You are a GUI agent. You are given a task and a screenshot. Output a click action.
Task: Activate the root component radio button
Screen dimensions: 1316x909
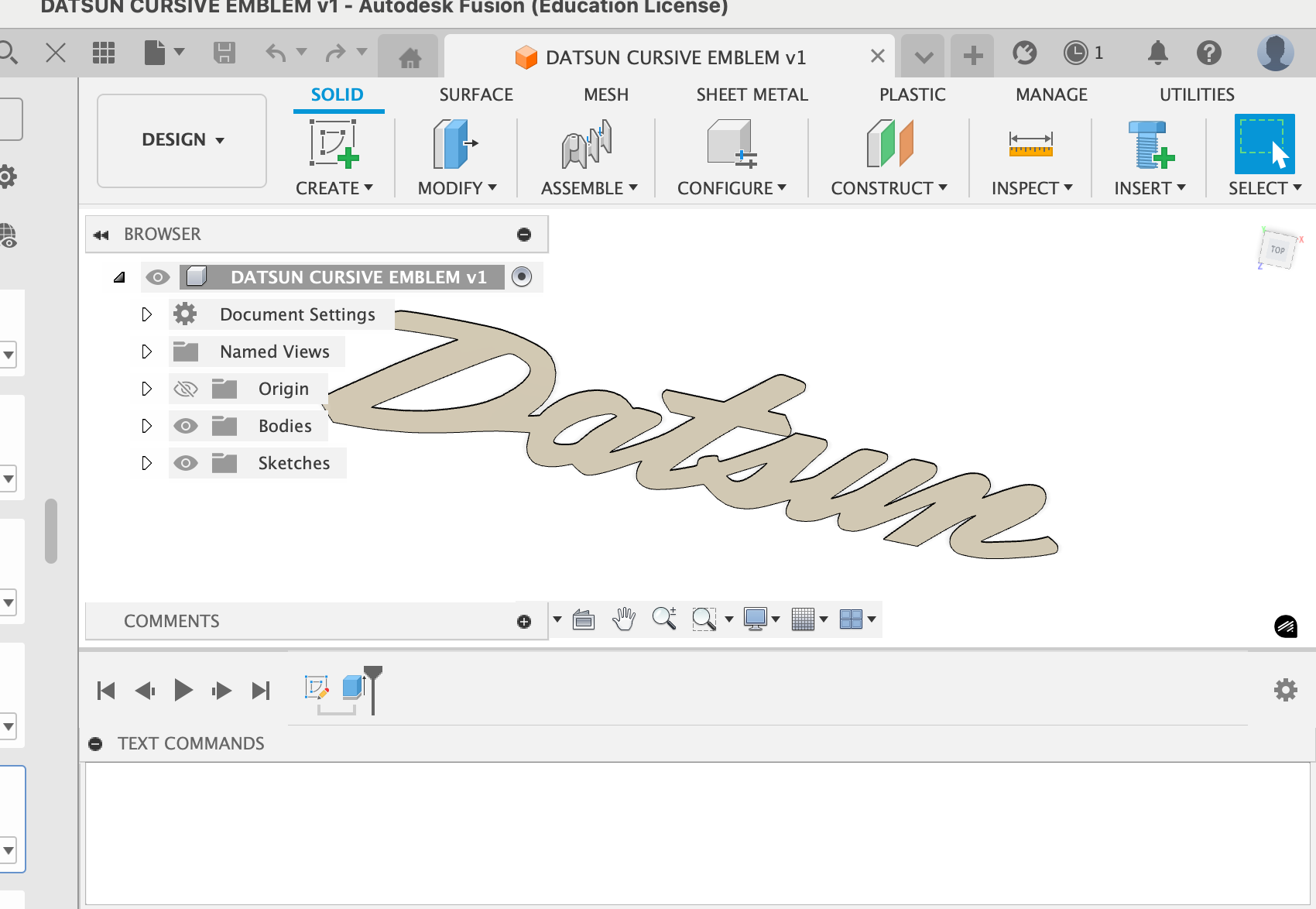pos(523,276)
